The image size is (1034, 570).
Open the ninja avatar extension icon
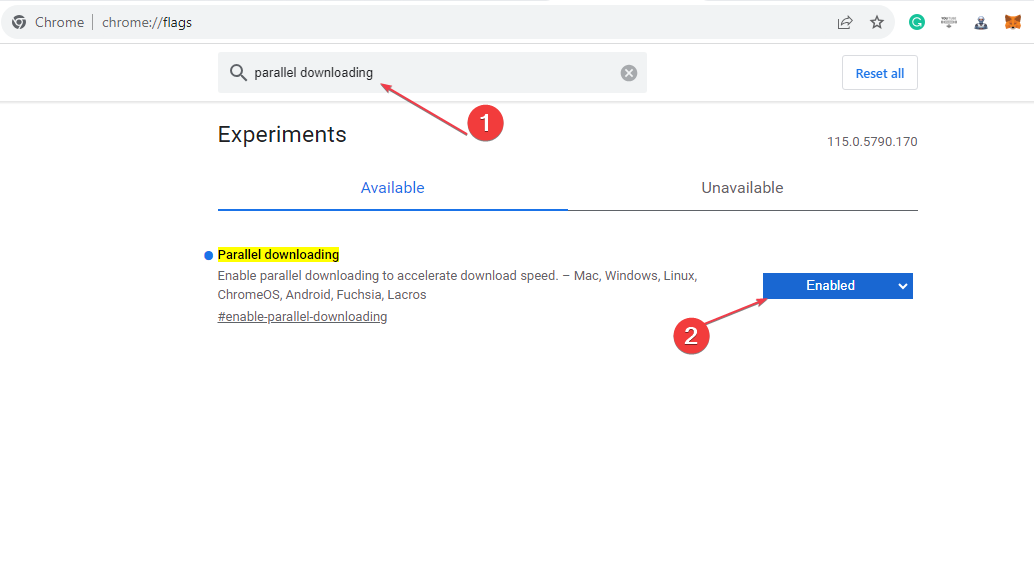pos(981,23)
